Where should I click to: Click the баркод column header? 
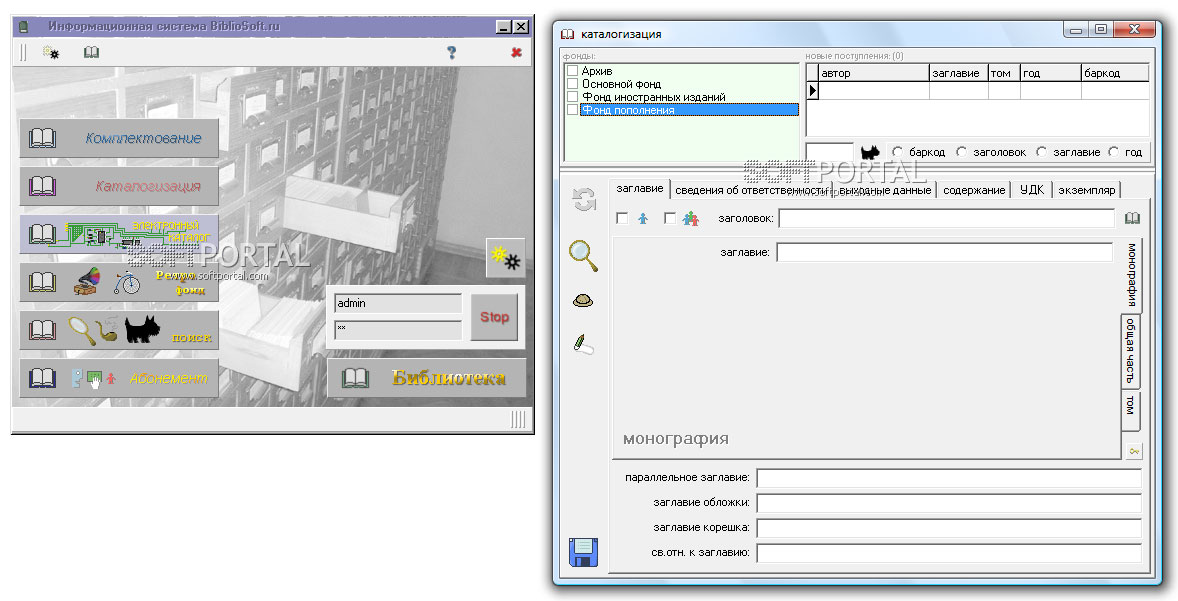[x=1116, y=73]
